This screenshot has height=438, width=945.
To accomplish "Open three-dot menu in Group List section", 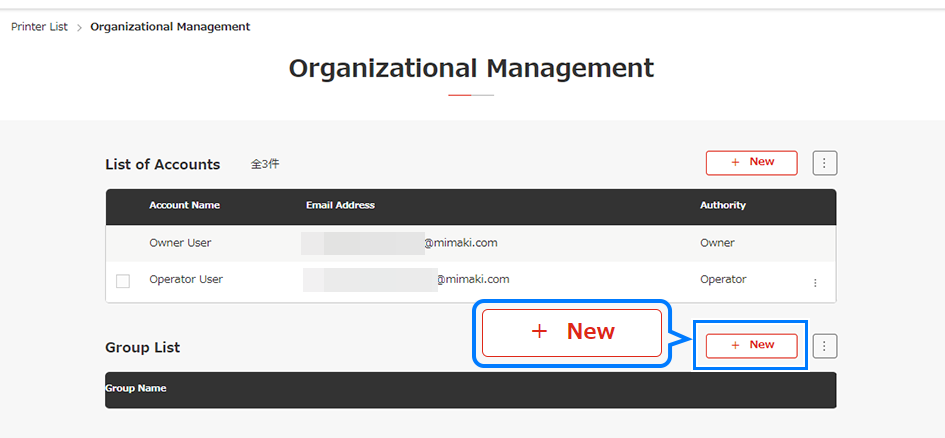I will (824, 346).
